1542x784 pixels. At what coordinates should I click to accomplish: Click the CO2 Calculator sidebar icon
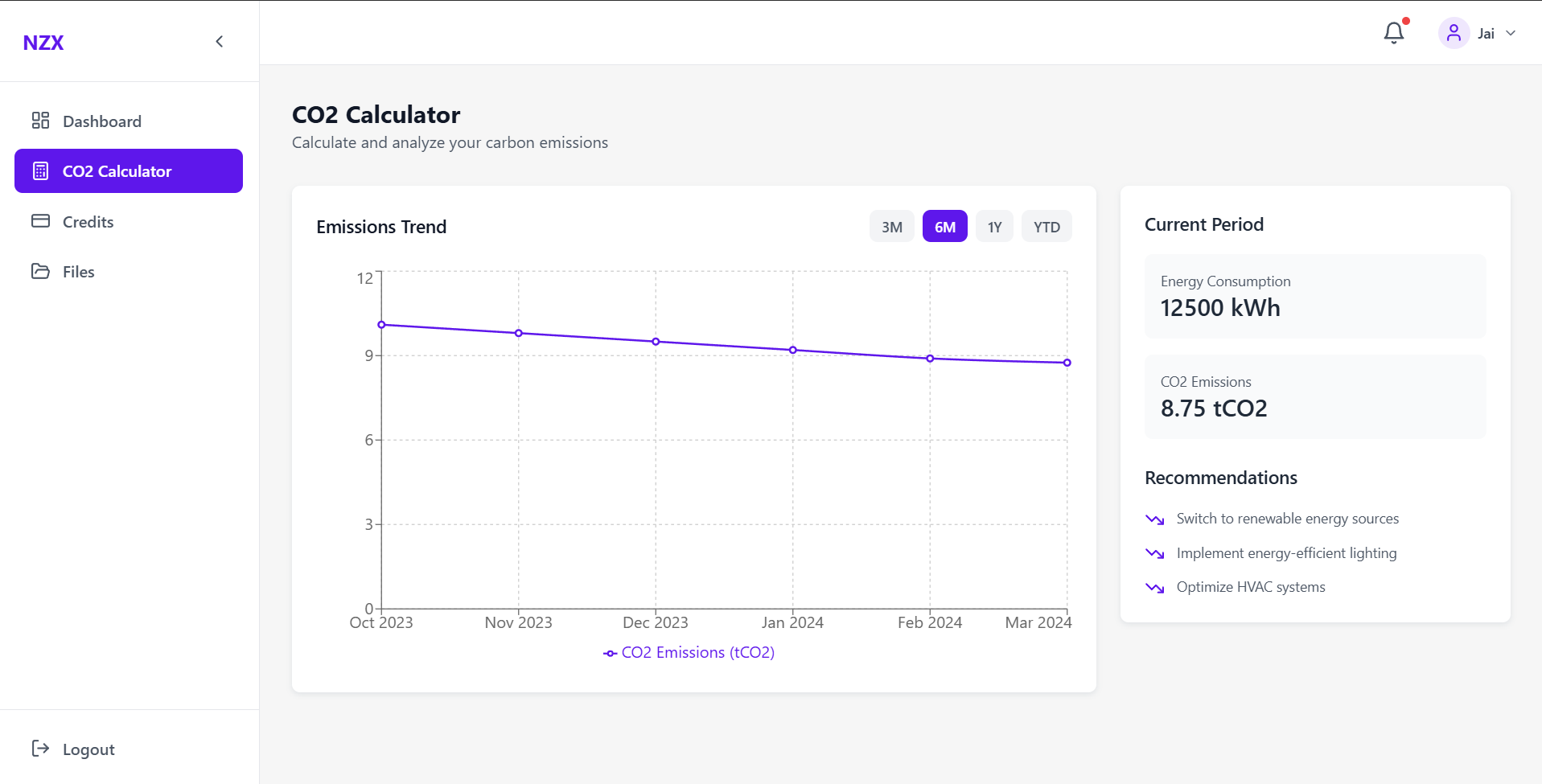click(40, 171)
